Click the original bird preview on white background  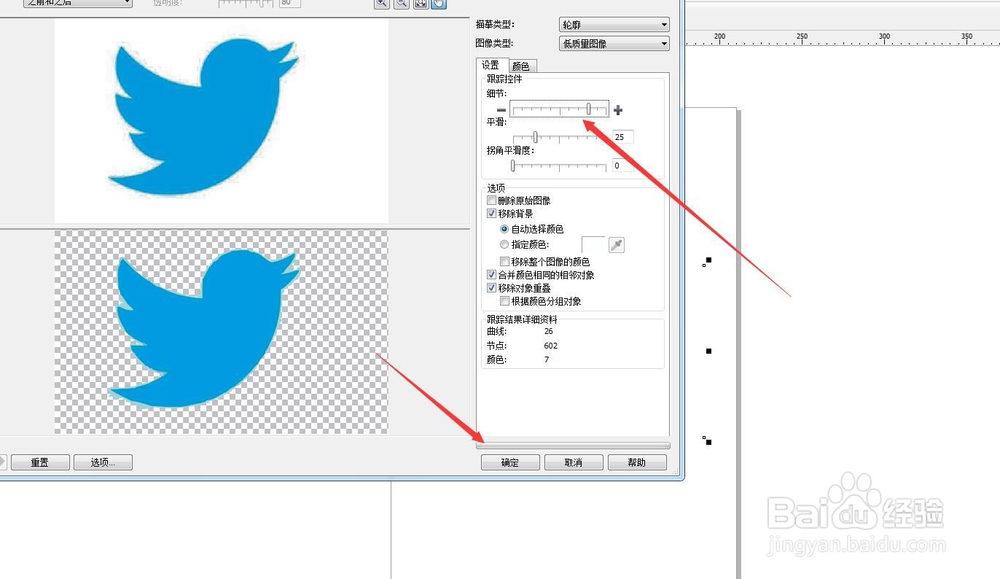(x=221, y=121)
